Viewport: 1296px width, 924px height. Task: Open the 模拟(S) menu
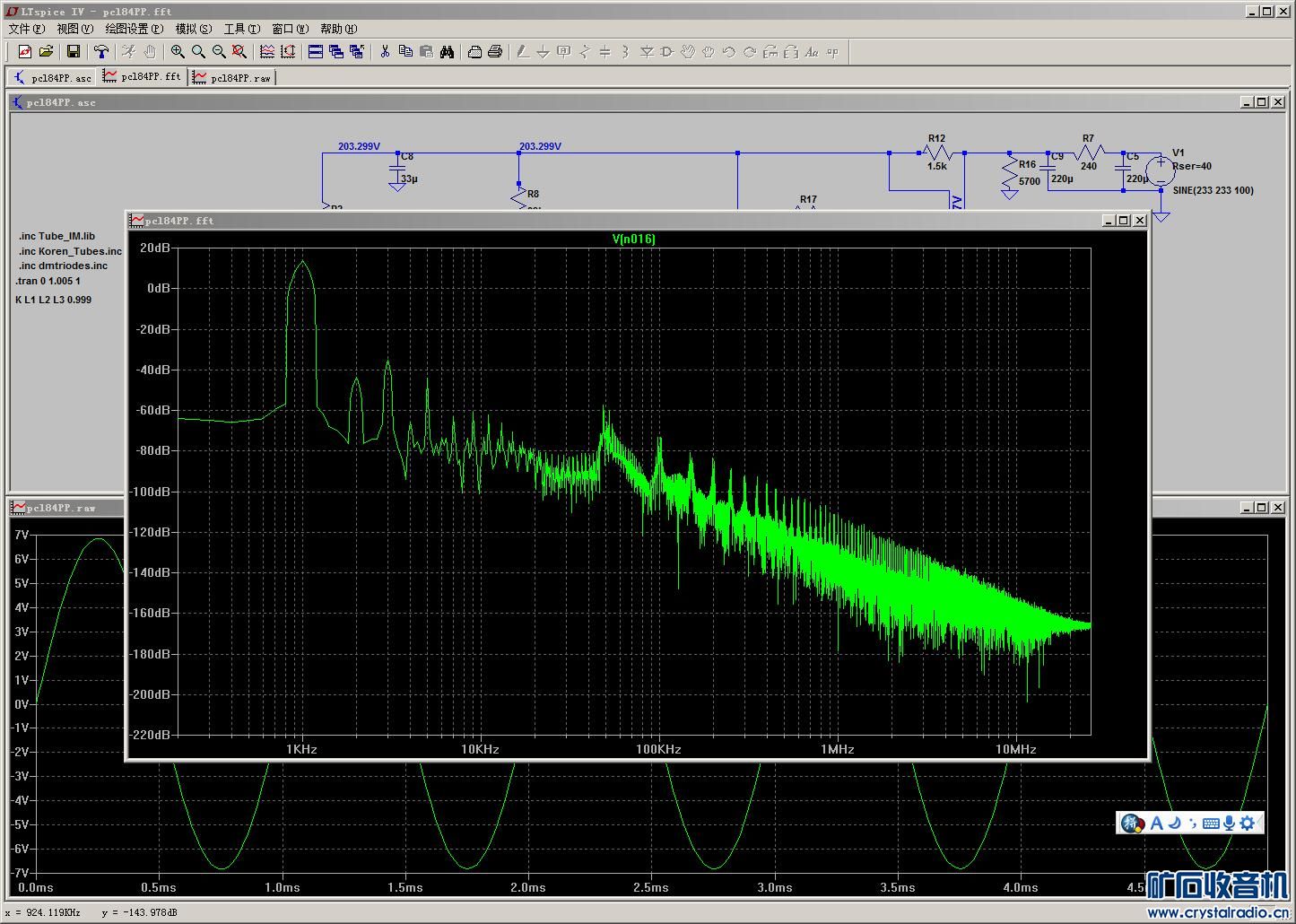(193, 29)
